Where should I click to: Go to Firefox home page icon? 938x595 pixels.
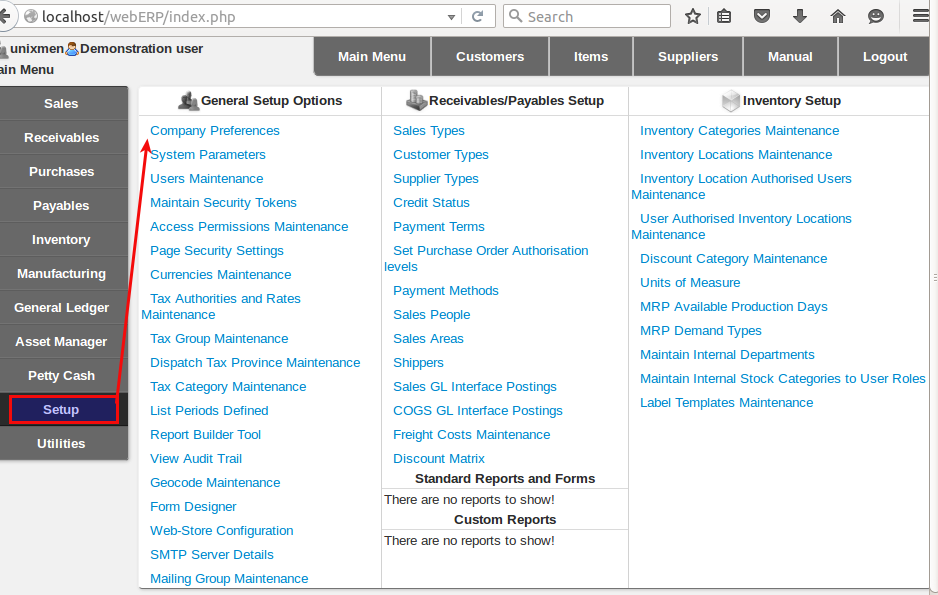point(838,16)
